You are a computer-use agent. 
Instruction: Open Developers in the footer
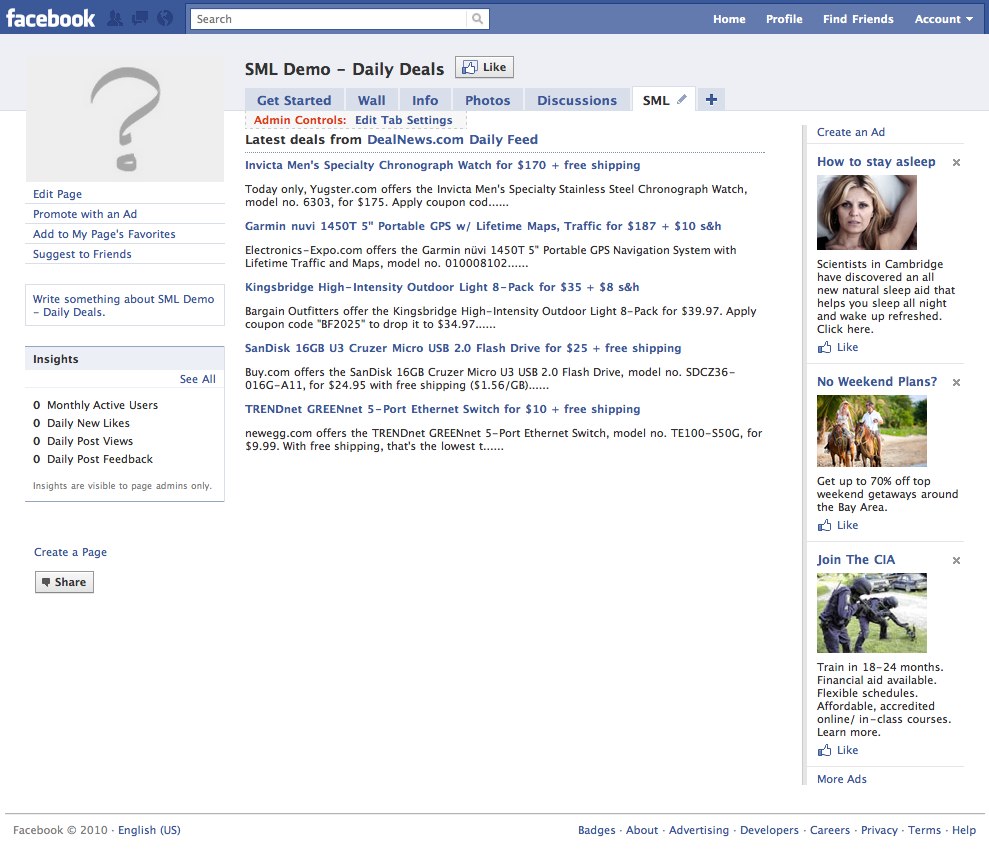769,830
